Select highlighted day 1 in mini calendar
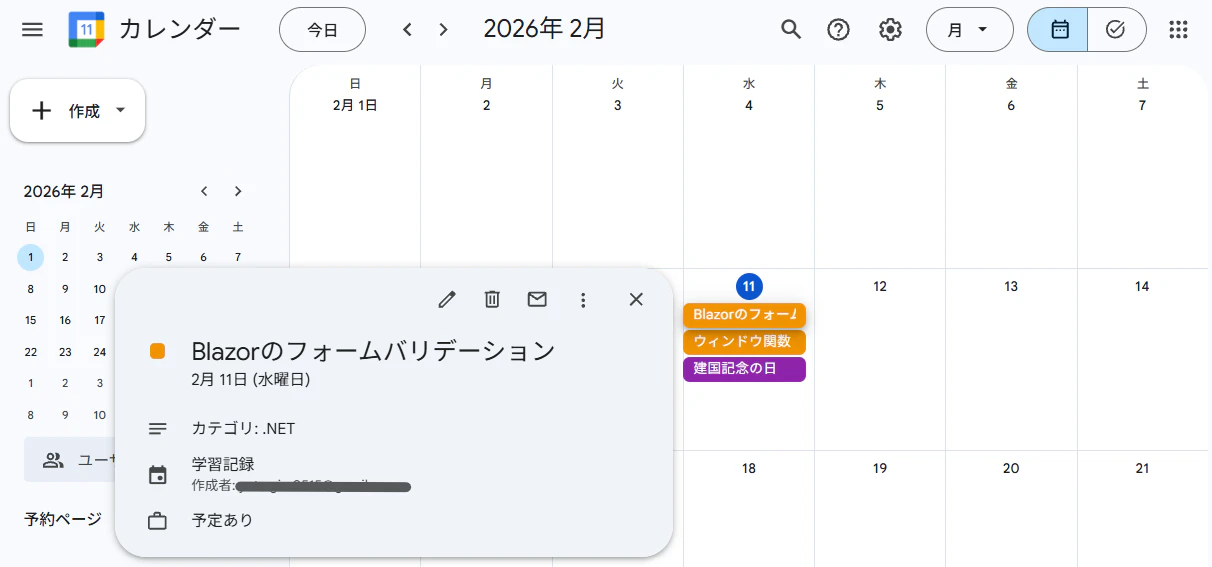The width and height of the screenshot is (1212, 567). click(x=31, y=257)
